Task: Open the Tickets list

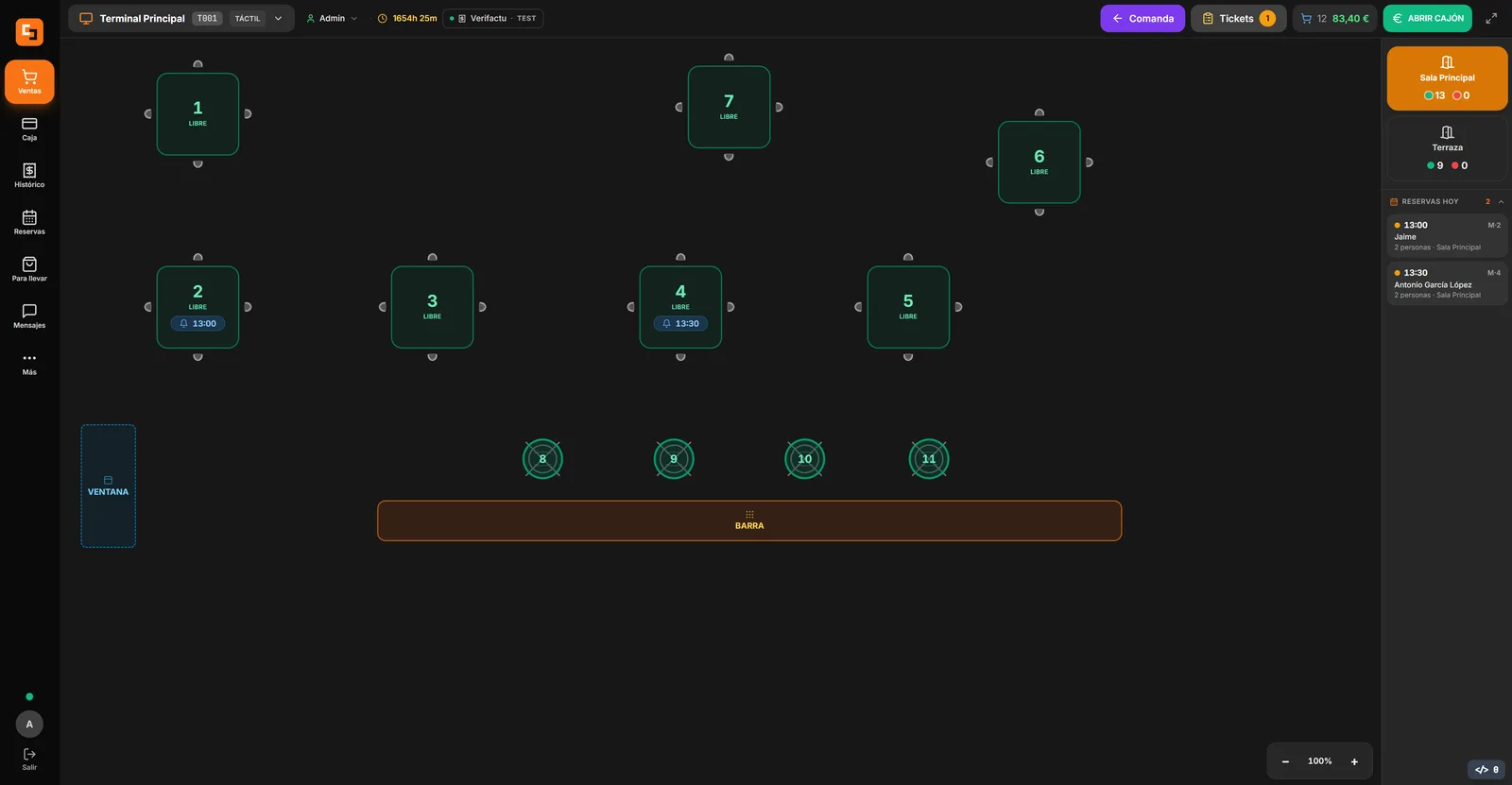Action: tap(1238, 18)
